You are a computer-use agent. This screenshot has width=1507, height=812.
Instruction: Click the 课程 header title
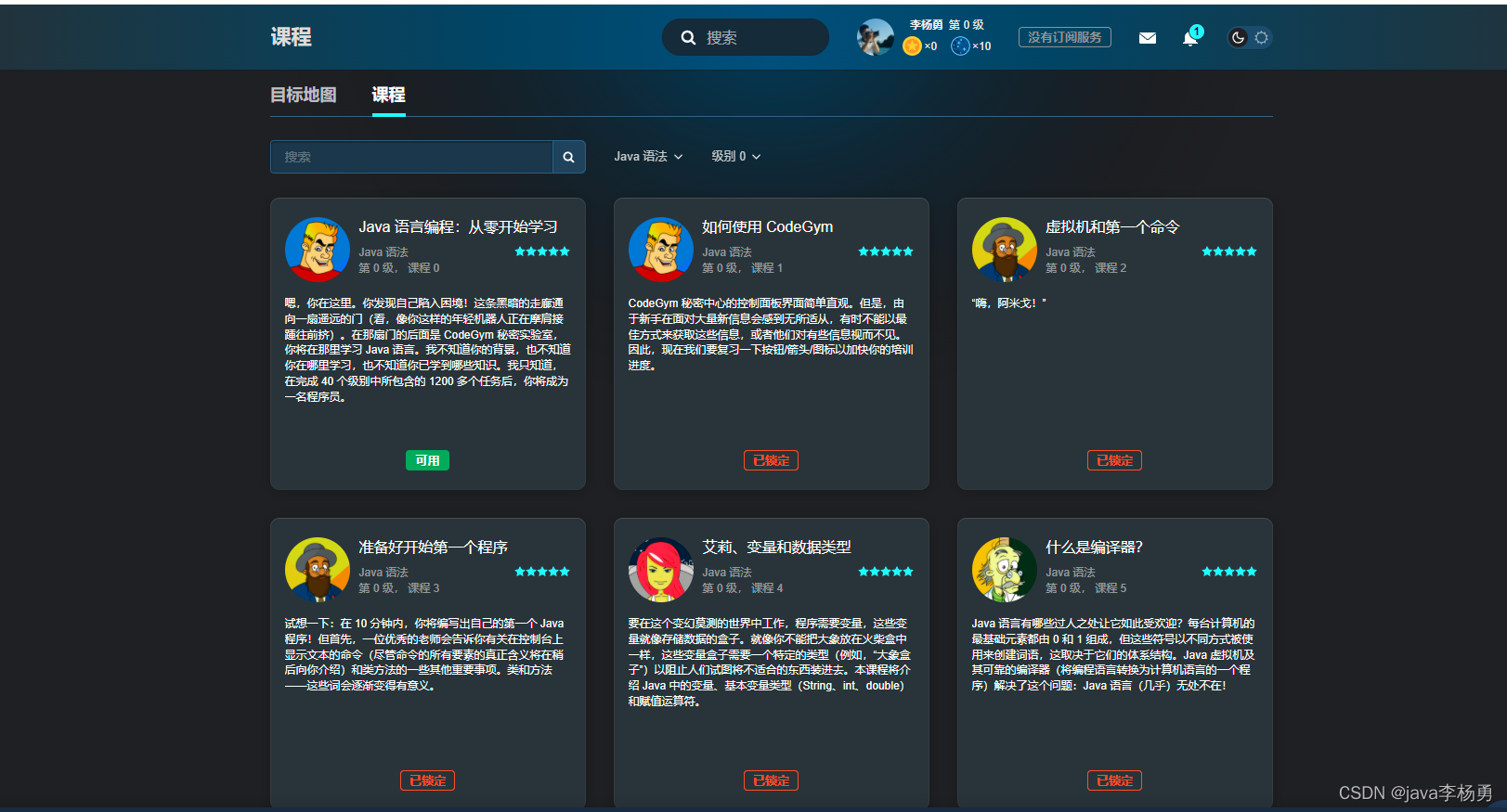click(291, 37)
